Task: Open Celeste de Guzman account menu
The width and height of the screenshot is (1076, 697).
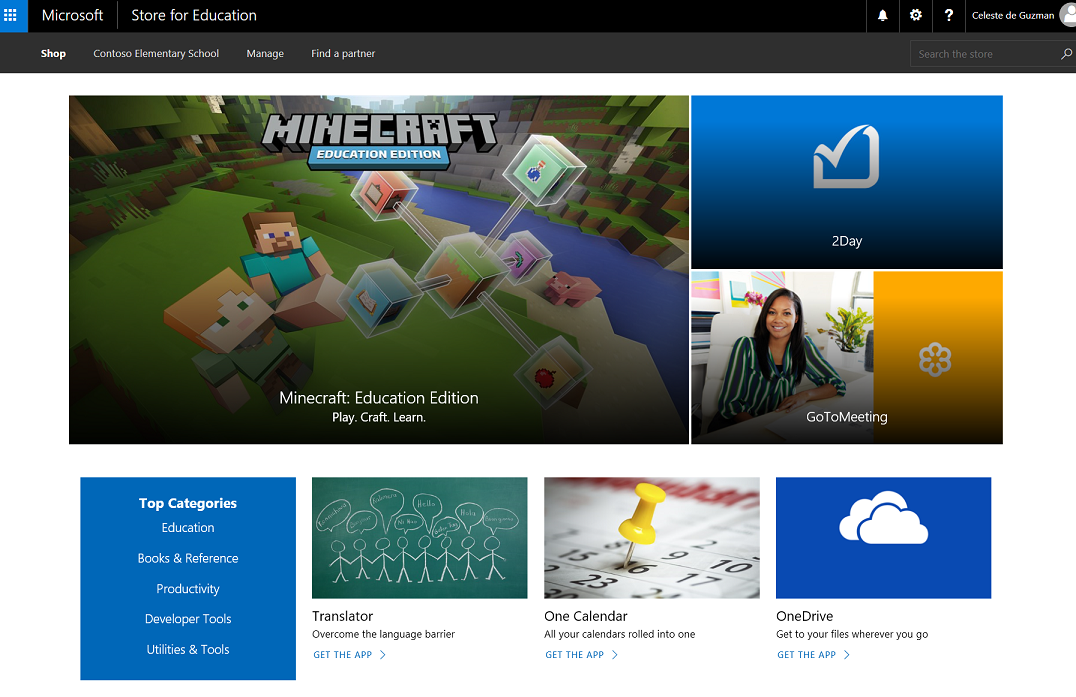Action: [1020, 15]
